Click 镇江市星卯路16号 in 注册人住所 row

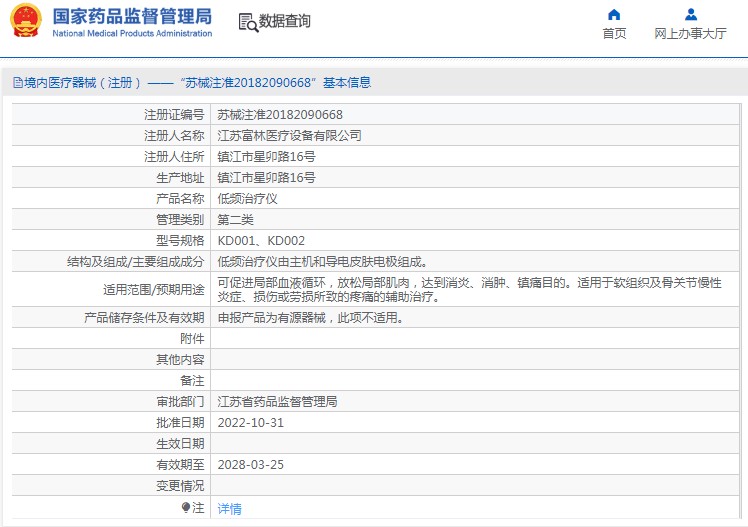266,157
